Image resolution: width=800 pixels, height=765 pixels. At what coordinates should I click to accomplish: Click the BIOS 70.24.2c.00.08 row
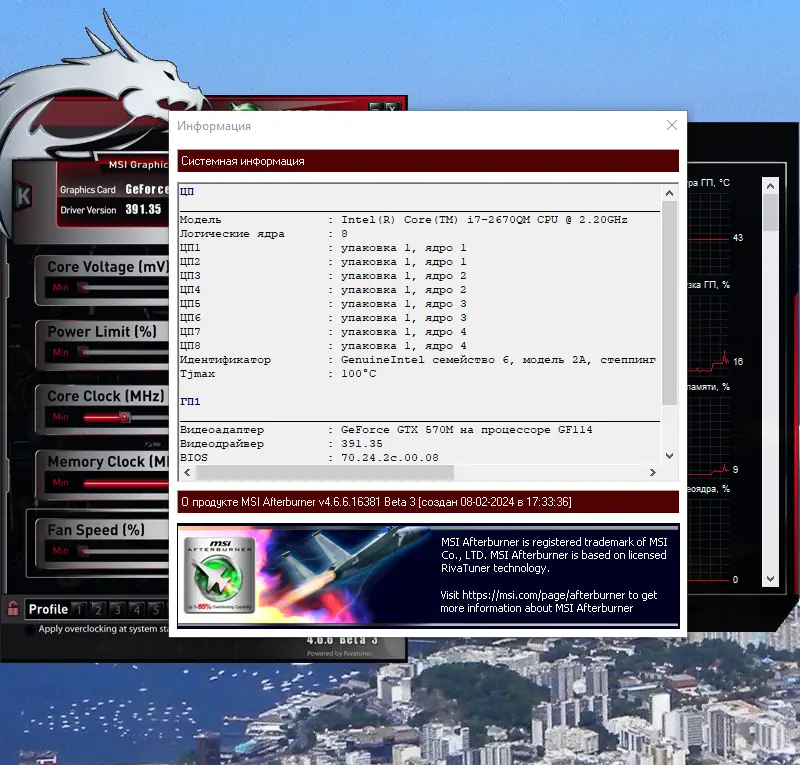pos(419,457)
